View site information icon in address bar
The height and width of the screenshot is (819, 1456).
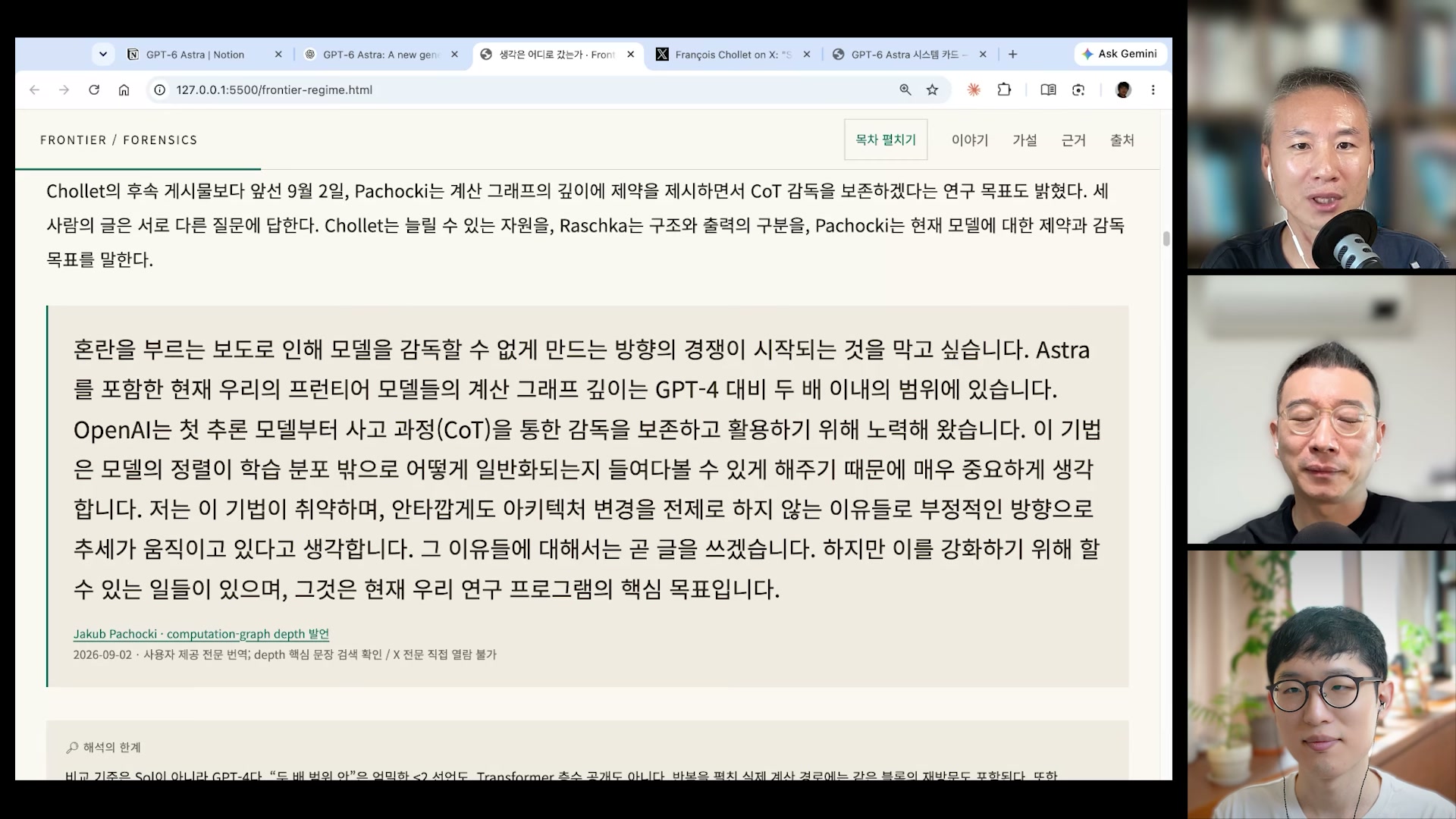click(159, 89)
